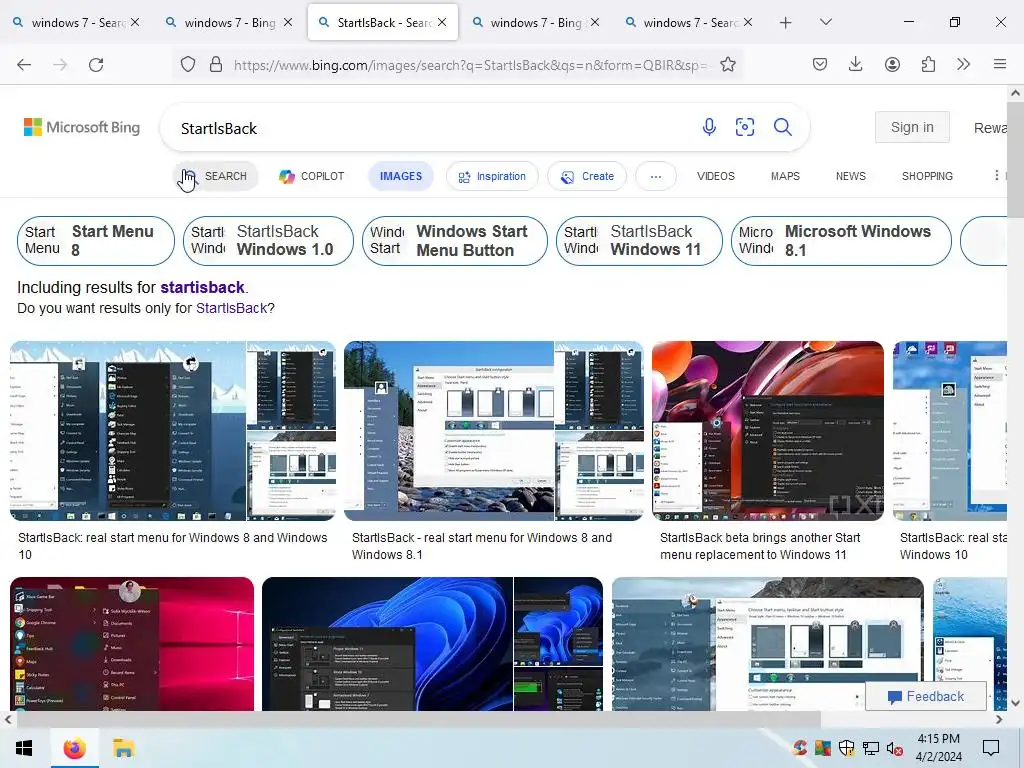The width and height of the screenshot is (1024, 768).
Task: Click the browser Forward arrow
Action: pos(60,64)
